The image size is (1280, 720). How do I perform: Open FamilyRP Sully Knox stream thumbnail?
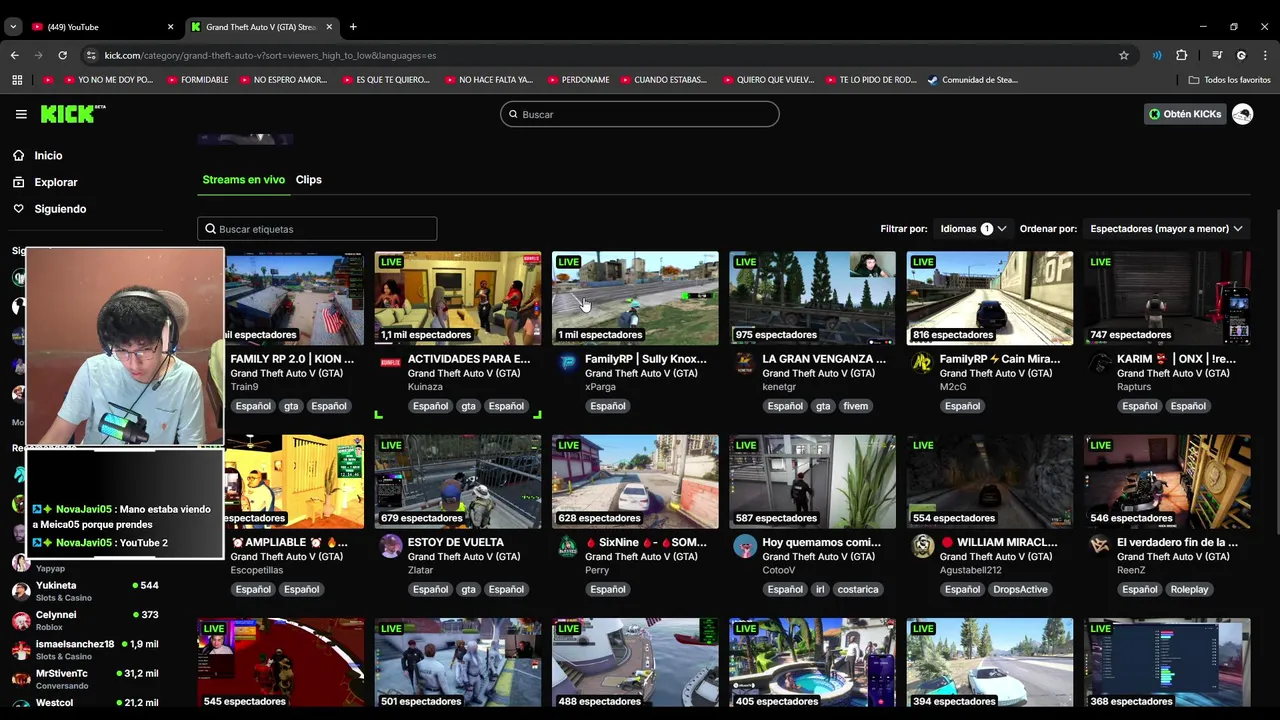coord(635,298)
